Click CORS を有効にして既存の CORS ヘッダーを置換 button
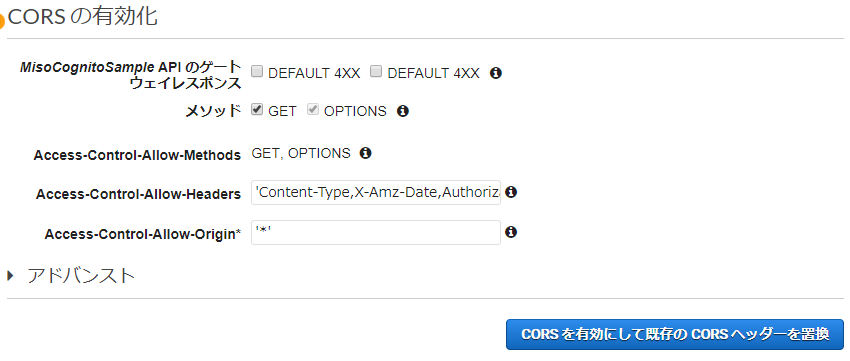Image resolution: width=850 pixels, height=361 pixels. [675, 334]
